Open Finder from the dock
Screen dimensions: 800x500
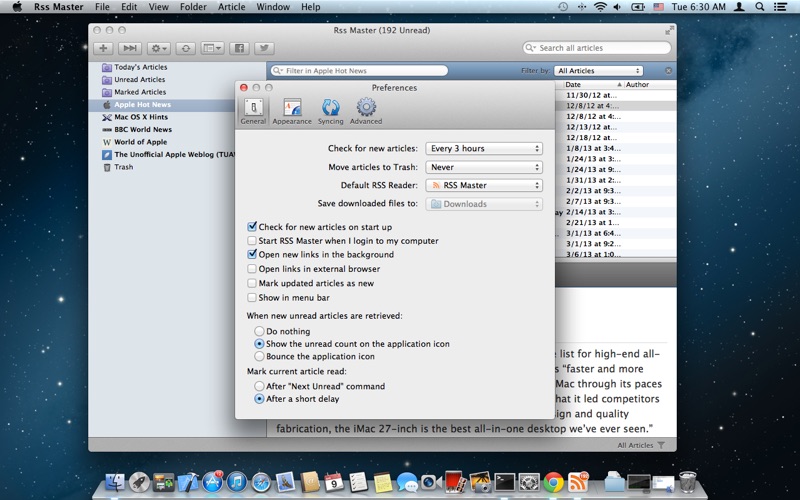(x=115, y=482)
